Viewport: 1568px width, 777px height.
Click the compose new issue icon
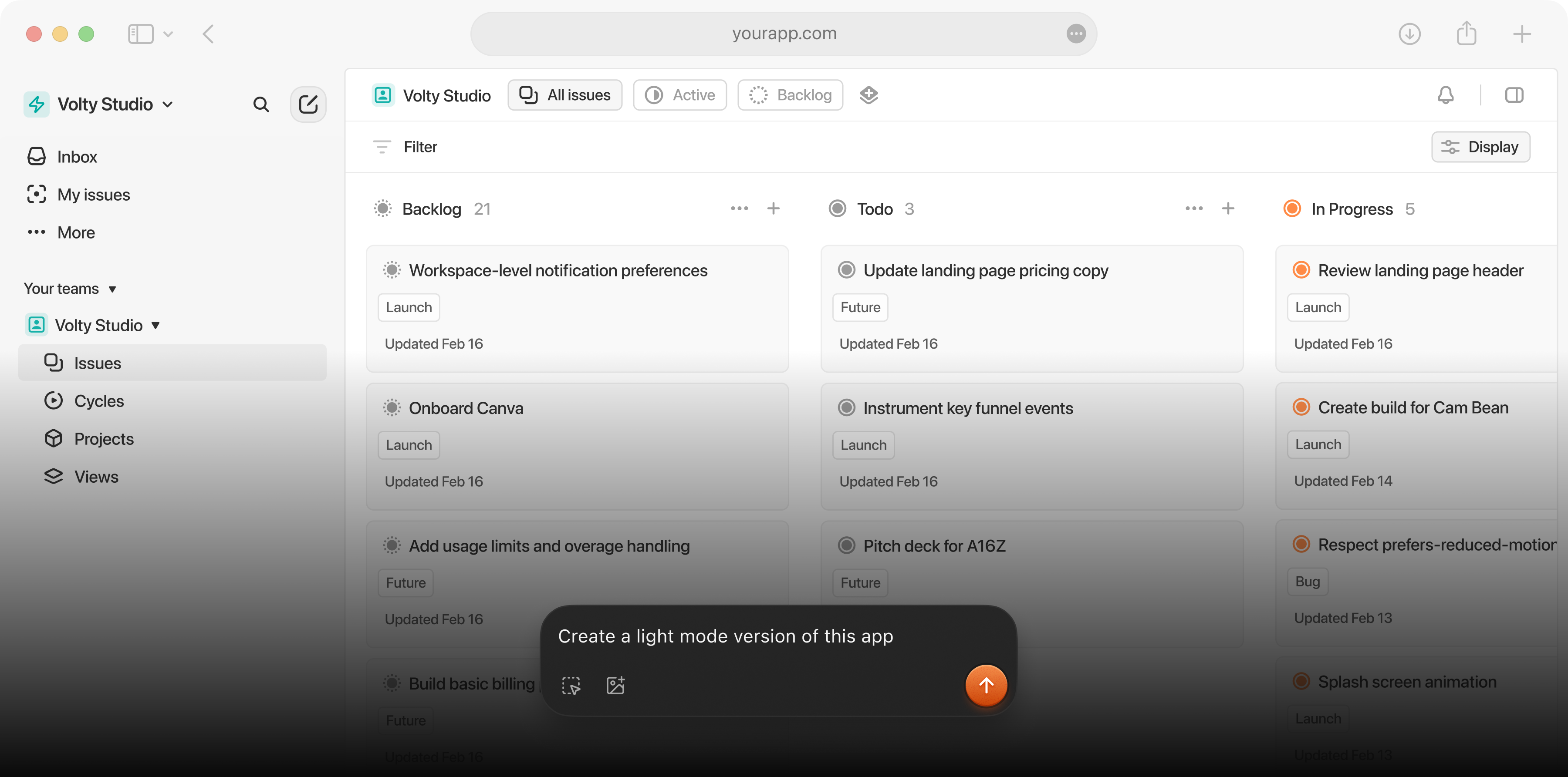coord(308,104)
